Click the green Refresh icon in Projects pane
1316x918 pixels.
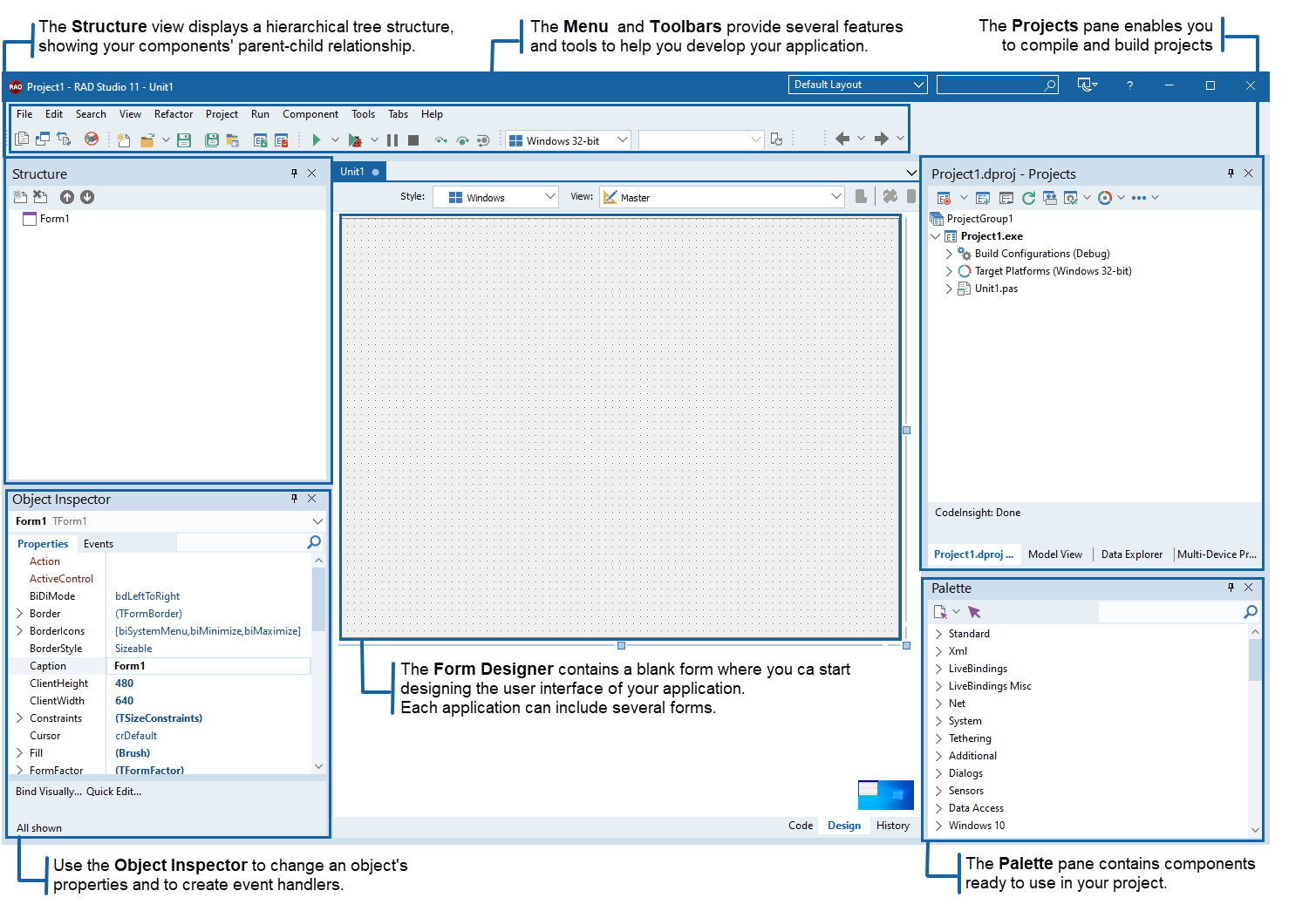pos(1029,198)
